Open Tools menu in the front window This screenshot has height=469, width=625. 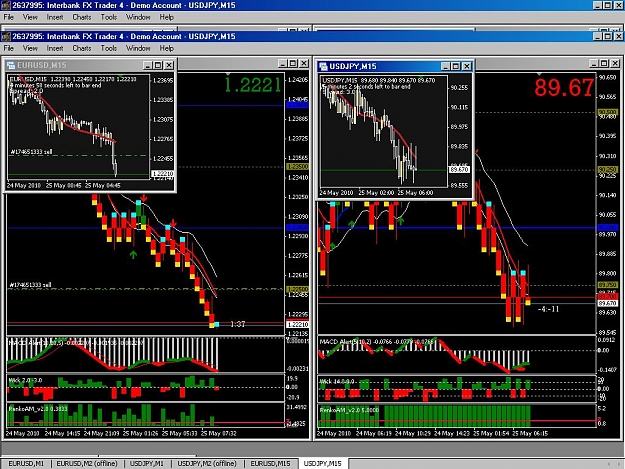tap(108, 48)
